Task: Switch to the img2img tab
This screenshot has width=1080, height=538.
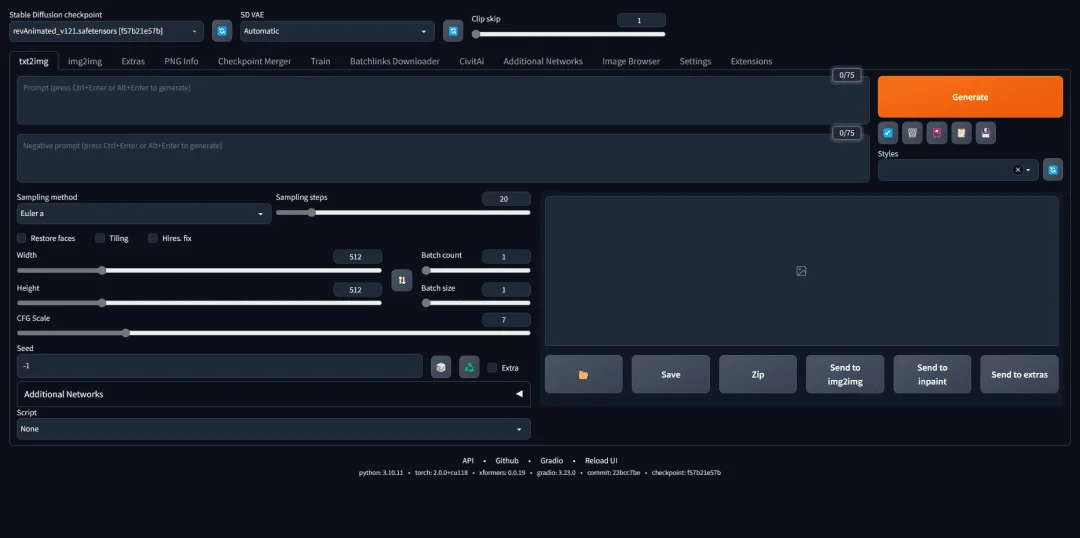Action: 85,61
